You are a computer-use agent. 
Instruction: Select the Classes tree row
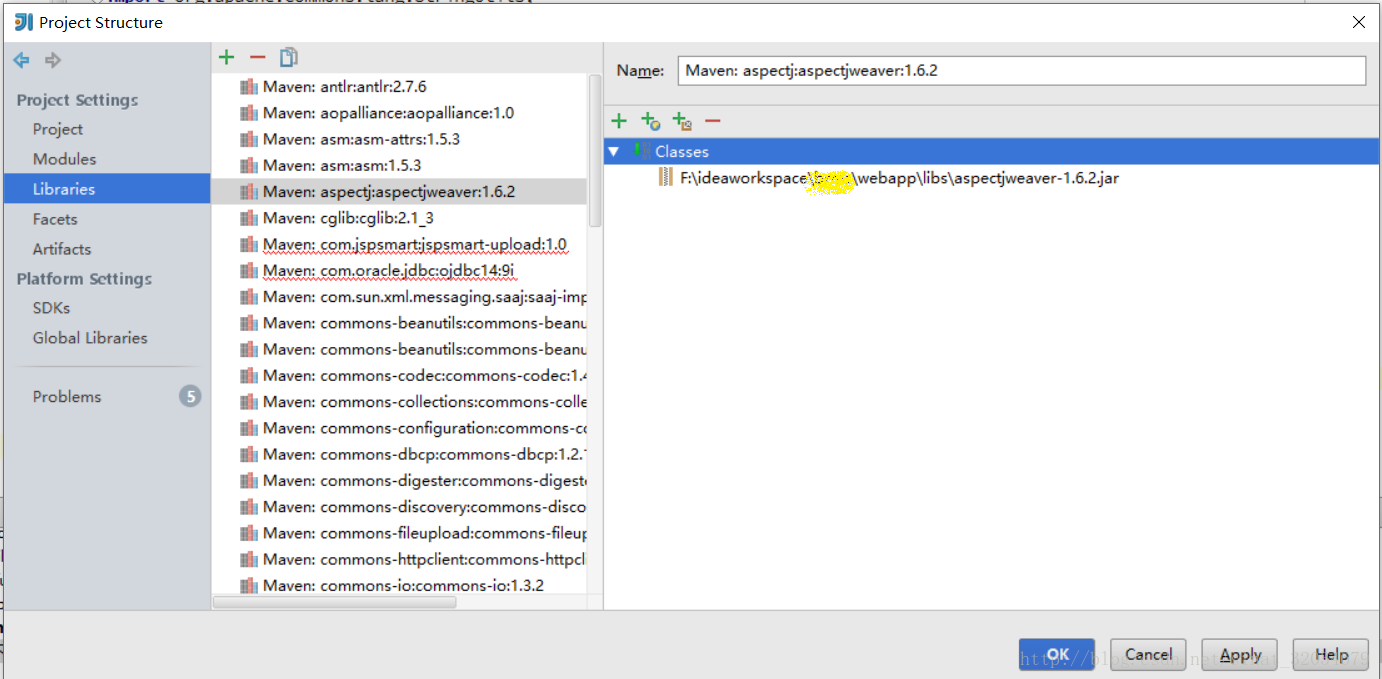click(x=991, y=151)
